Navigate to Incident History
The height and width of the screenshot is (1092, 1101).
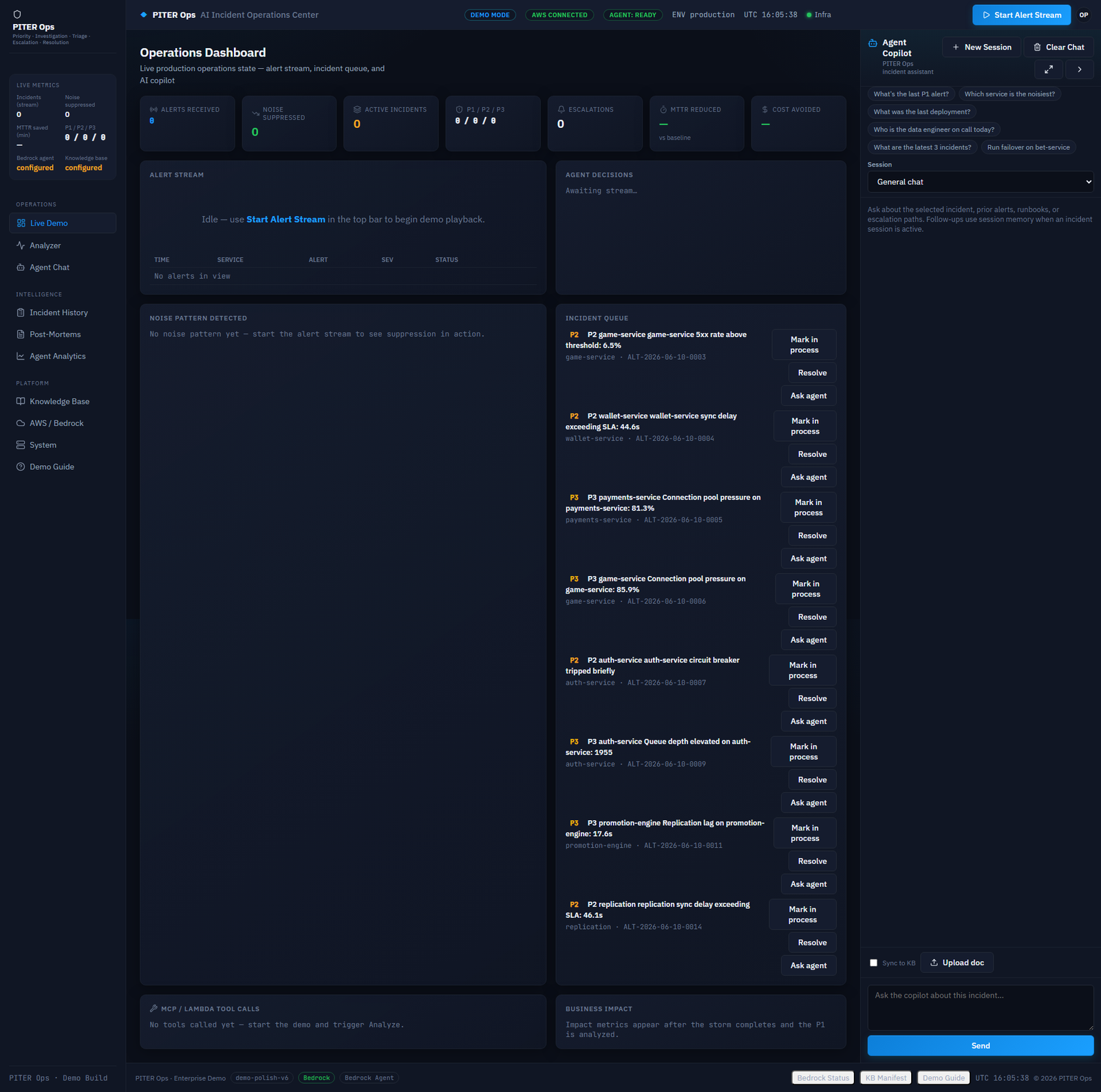click(63, 312)
